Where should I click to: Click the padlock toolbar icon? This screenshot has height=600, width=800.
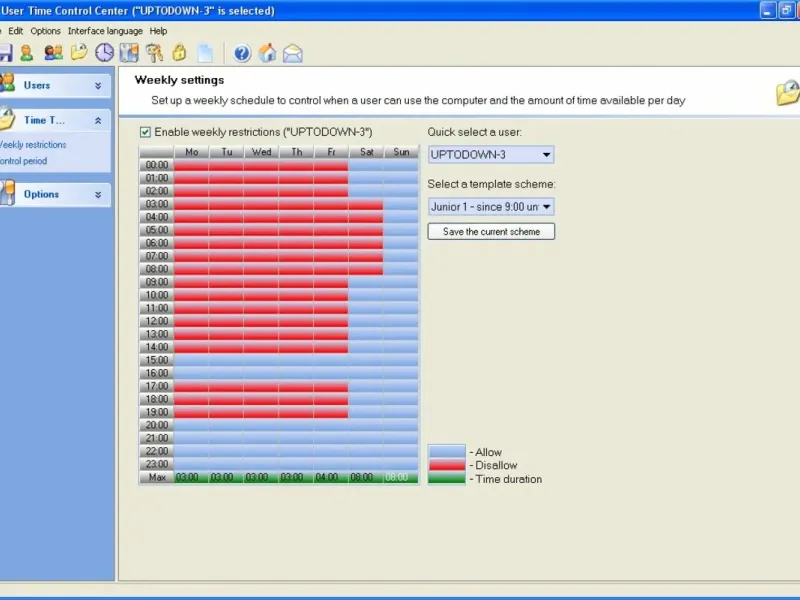point(180,53)
